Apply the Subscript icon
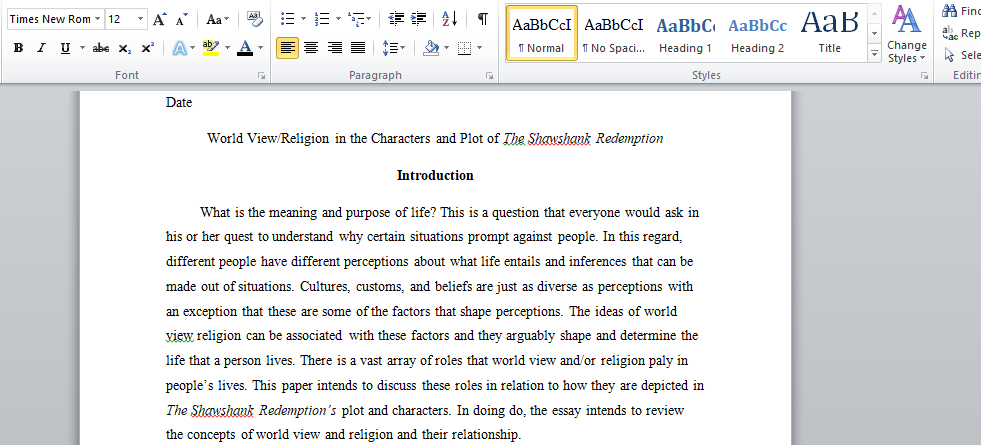981x445 pixels. 125,48
